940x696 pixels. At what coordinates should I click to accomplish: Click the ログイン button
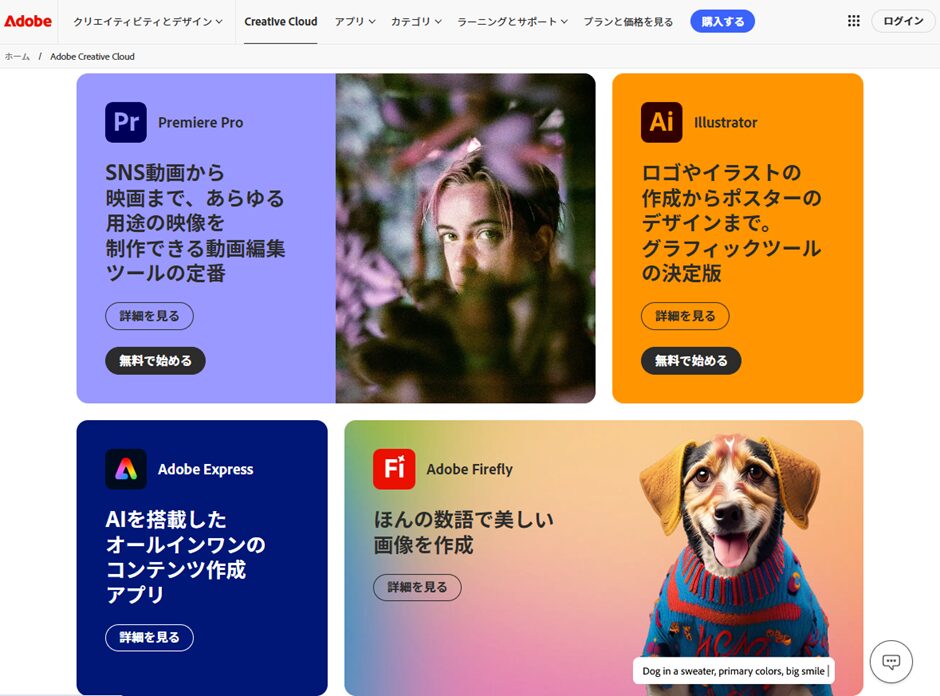[x=903, y=21]
